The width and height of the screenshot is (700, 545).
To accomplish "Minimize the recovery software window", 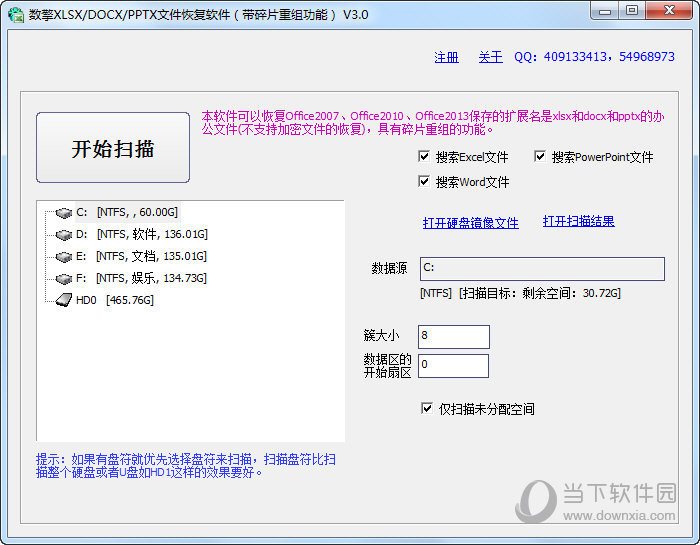I will tap(605, 11).
